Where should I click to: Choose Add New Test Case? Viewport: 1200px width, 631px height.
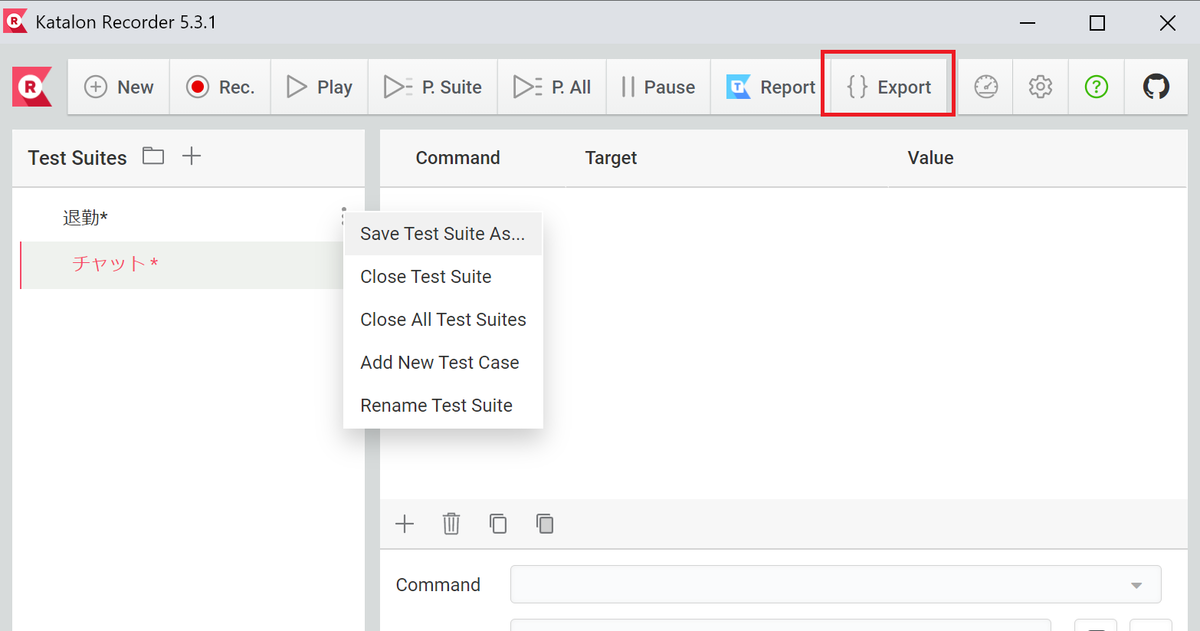pyautogui.click(x=443, y=363)
